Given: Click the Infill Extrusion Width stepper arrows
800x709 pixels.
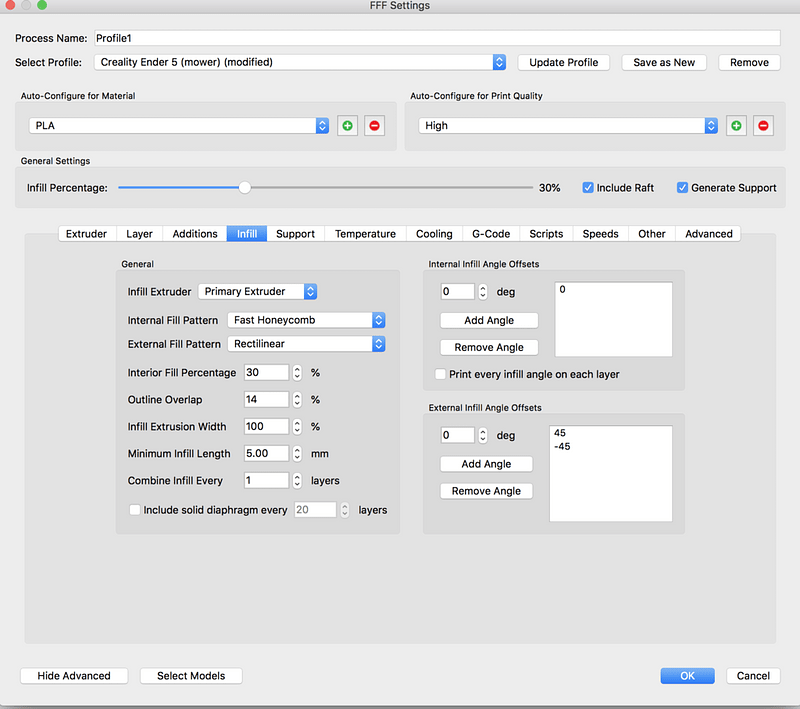Looking at the screenshot, I should tap(297, 426).
